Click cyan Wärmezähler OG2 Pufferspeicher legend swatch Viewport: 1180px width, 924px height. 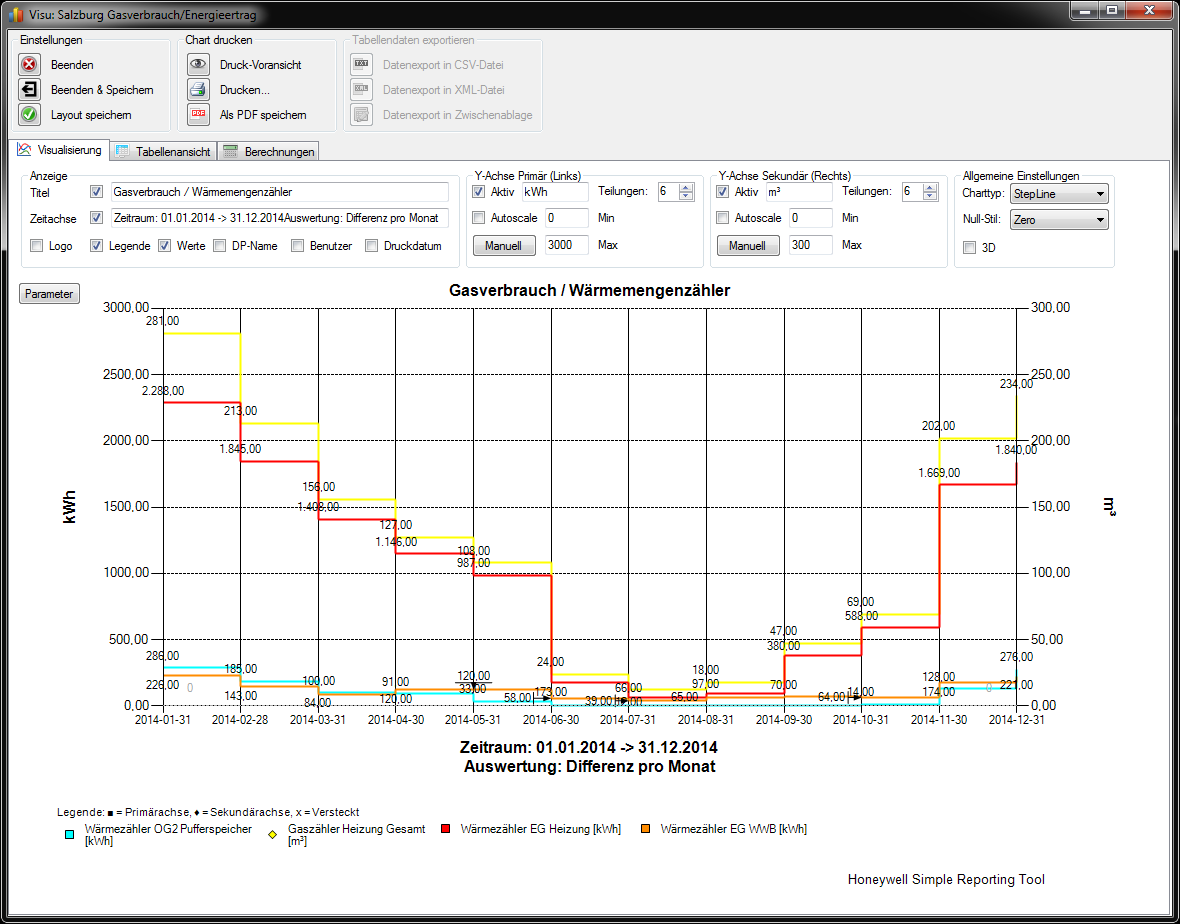point(69,834)
